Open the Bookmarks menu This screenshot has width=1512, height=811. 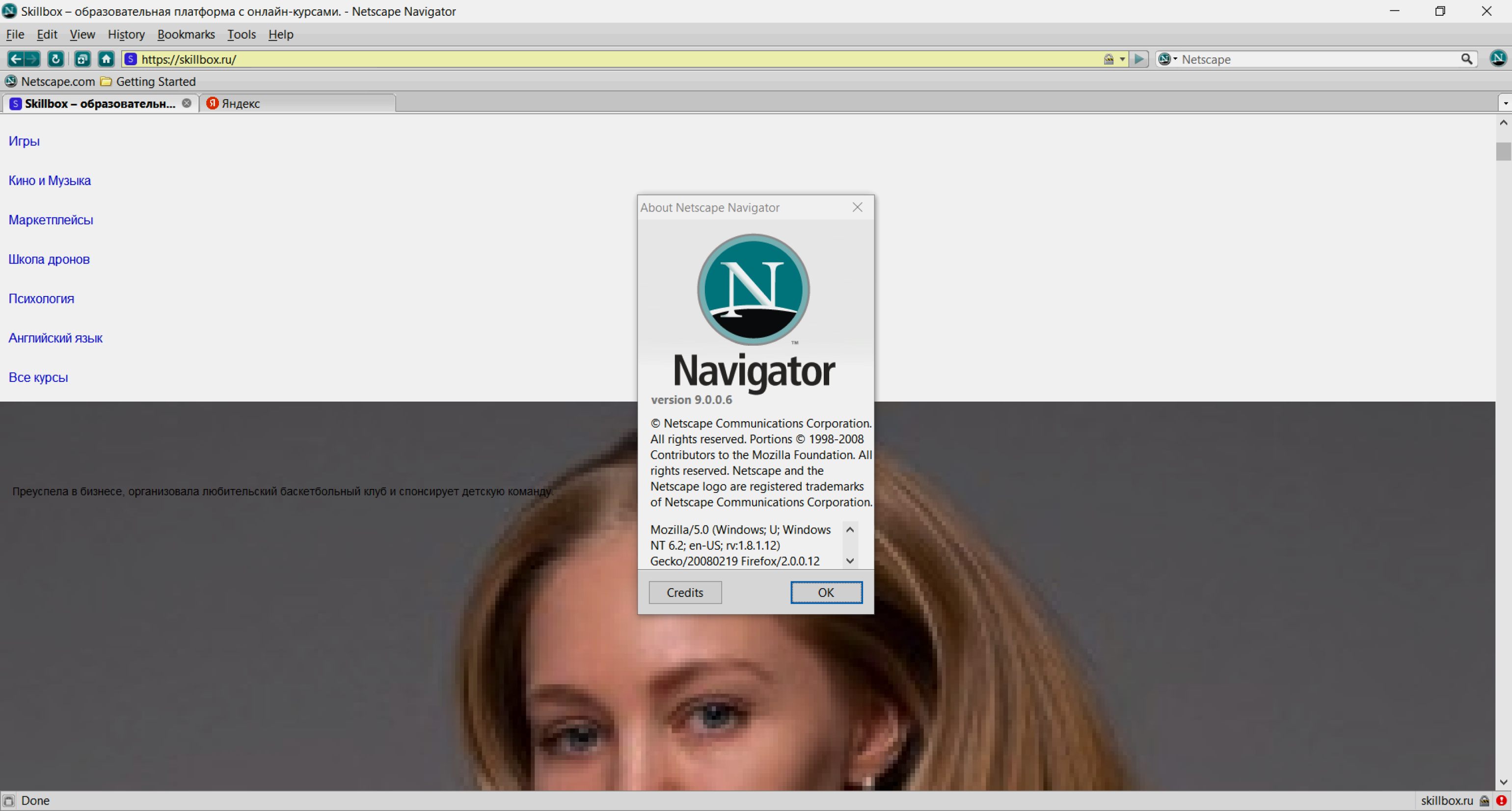click(185, 34)
